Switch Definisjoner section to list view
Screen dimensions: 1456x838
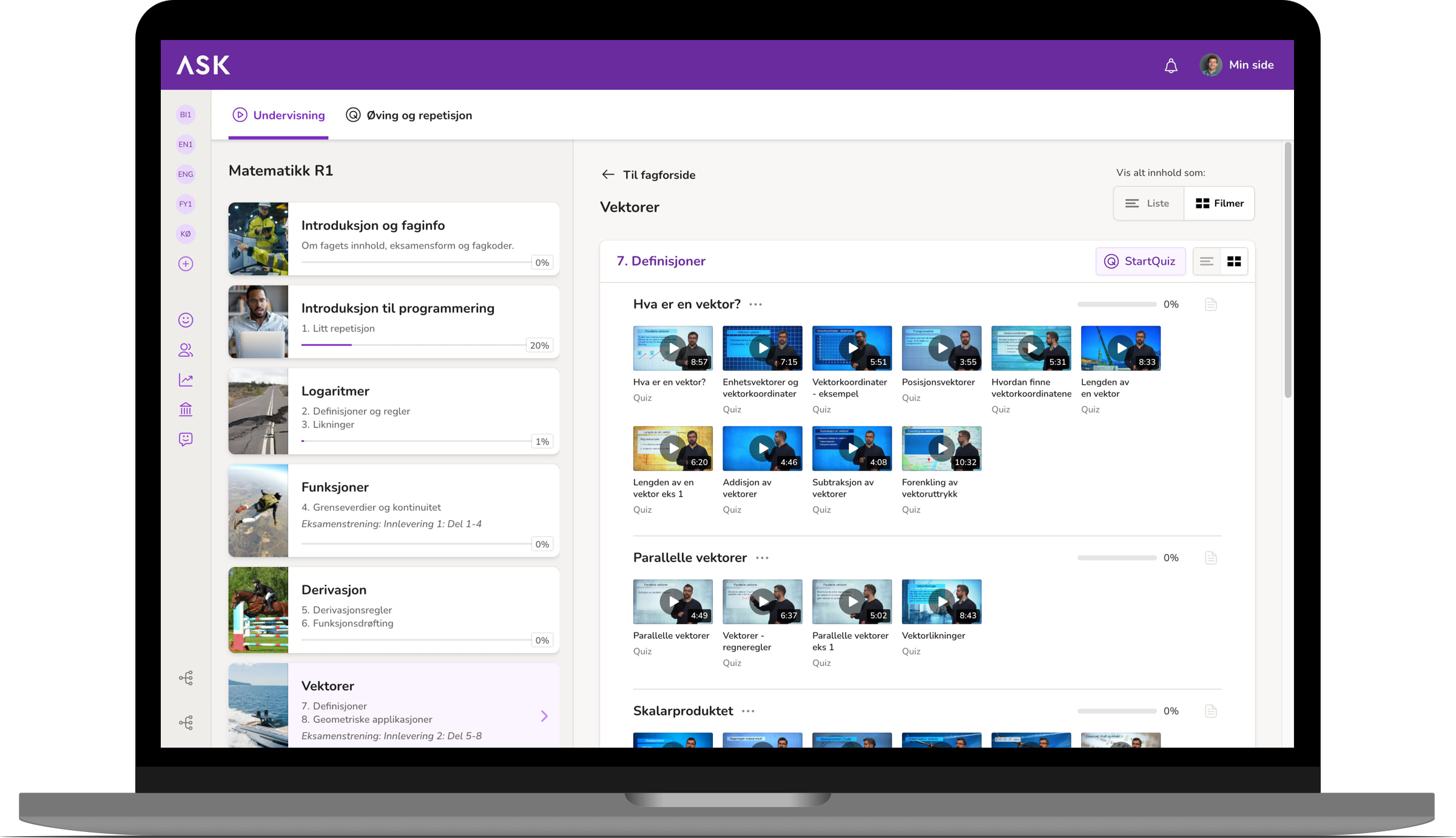click(x=1206, y=261)
